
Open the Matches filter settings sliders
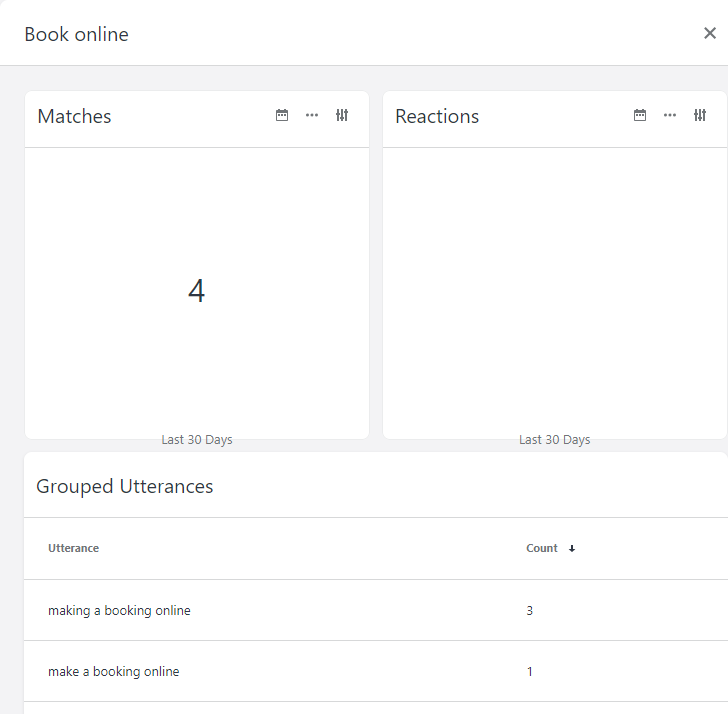[342, 116]
